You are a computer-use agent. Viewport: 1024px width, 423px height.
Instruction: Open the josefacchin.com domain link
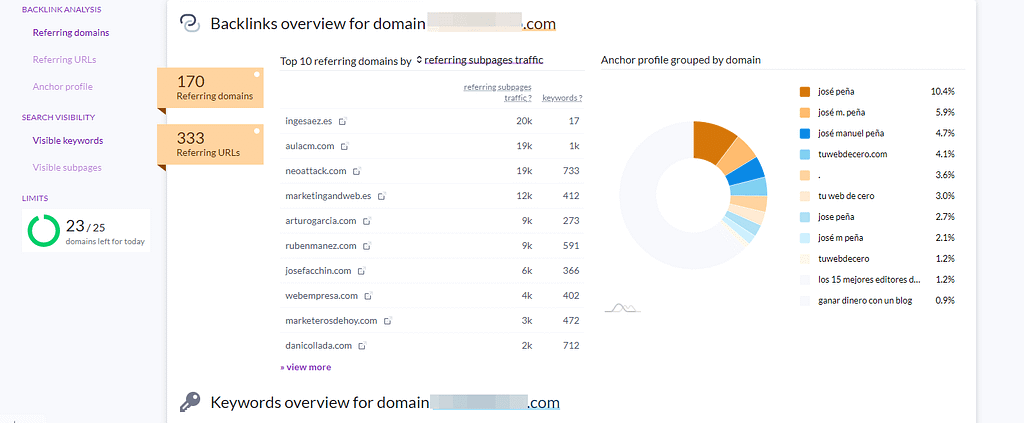(319, 271)
